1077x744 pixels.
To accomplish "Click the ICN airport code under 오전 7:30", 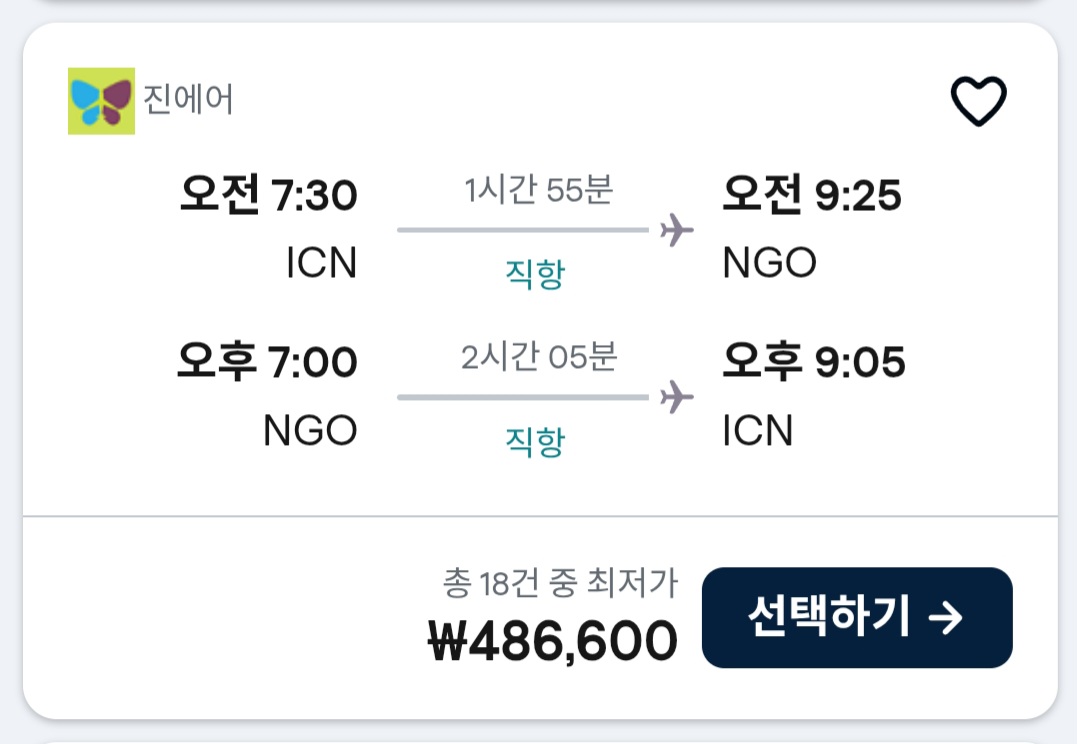I will (321, 263).
